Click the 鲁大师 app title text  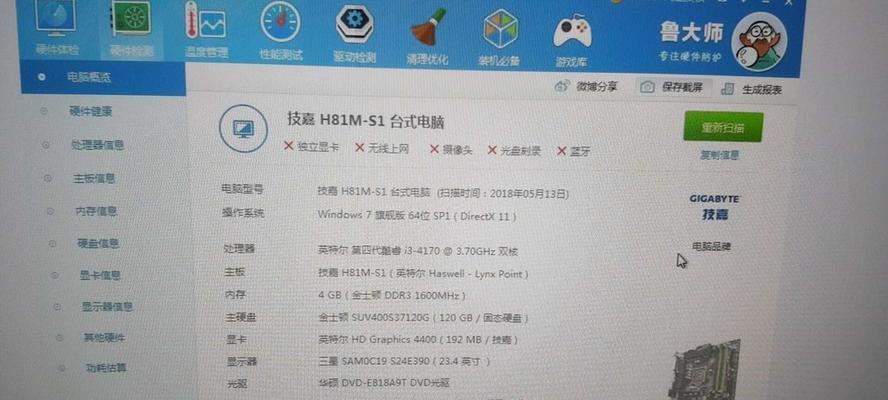coord(691,32)
